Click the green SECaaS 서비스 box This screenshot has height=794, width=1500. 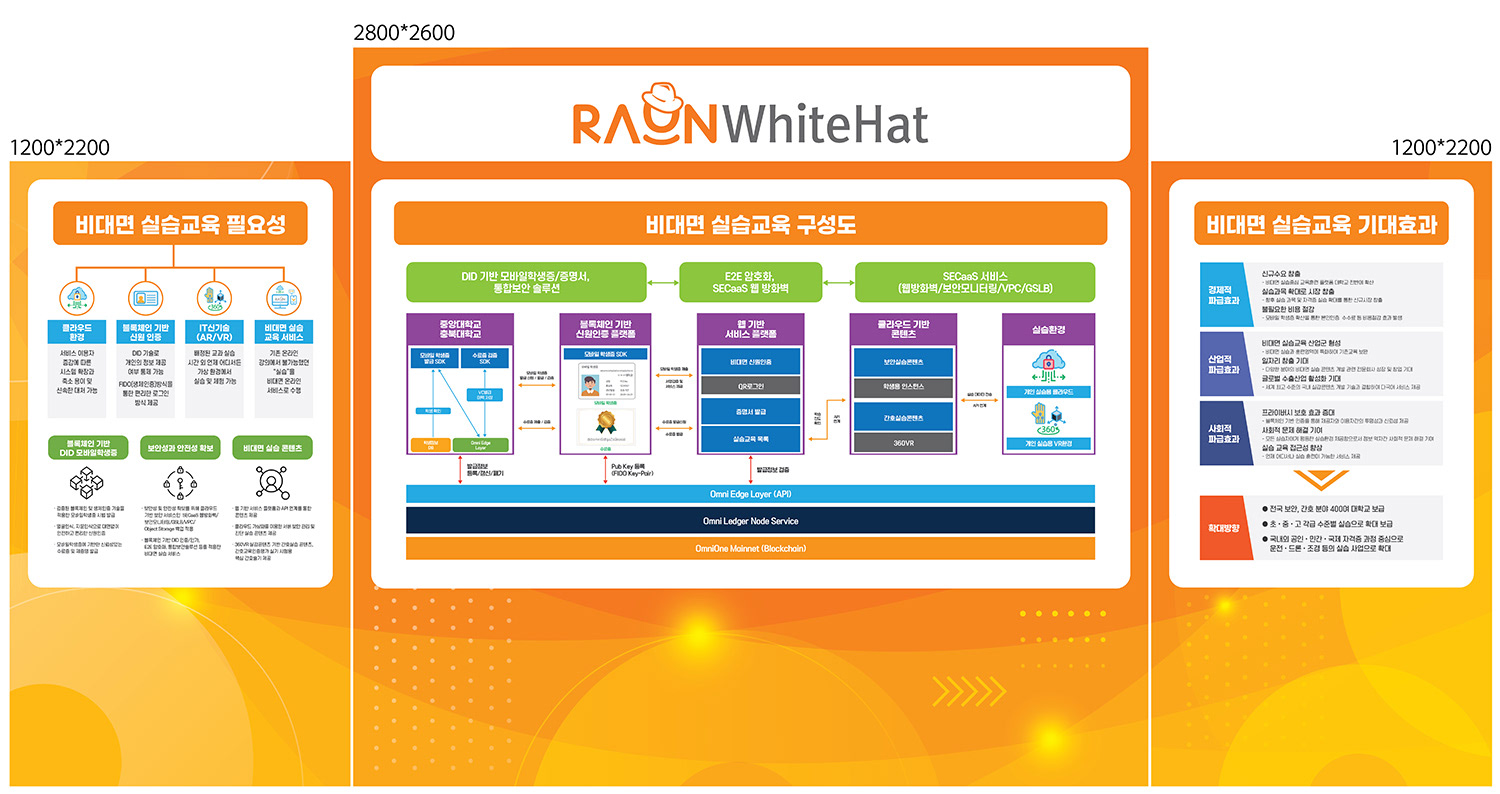pyautogui.click(x=975, y=282)
